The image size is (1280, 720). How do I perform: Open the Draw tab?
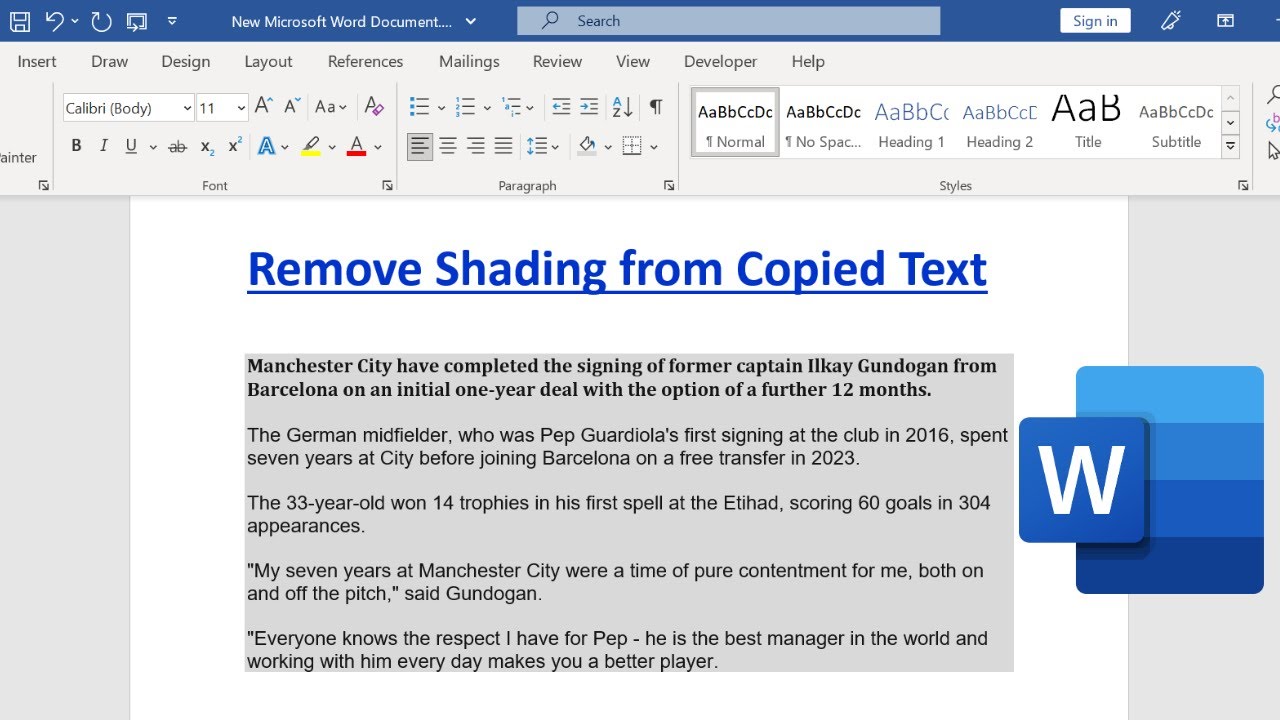tap(110, 61)
